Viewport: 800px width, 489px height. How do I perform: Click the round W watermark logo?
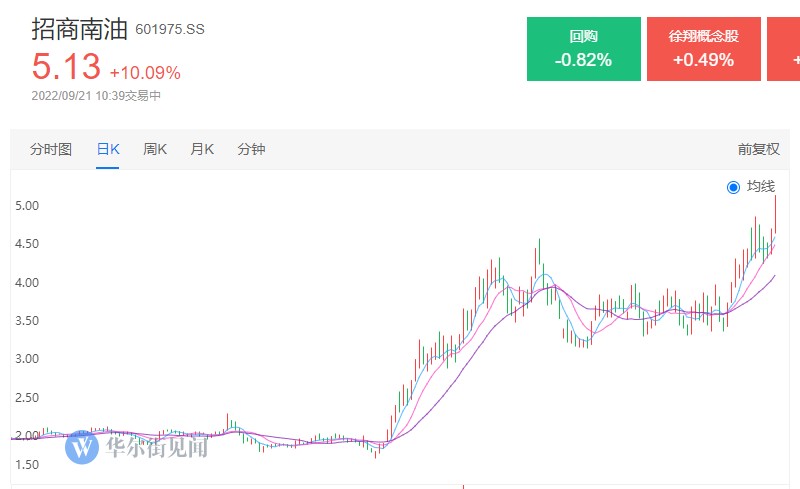point(81,447)
